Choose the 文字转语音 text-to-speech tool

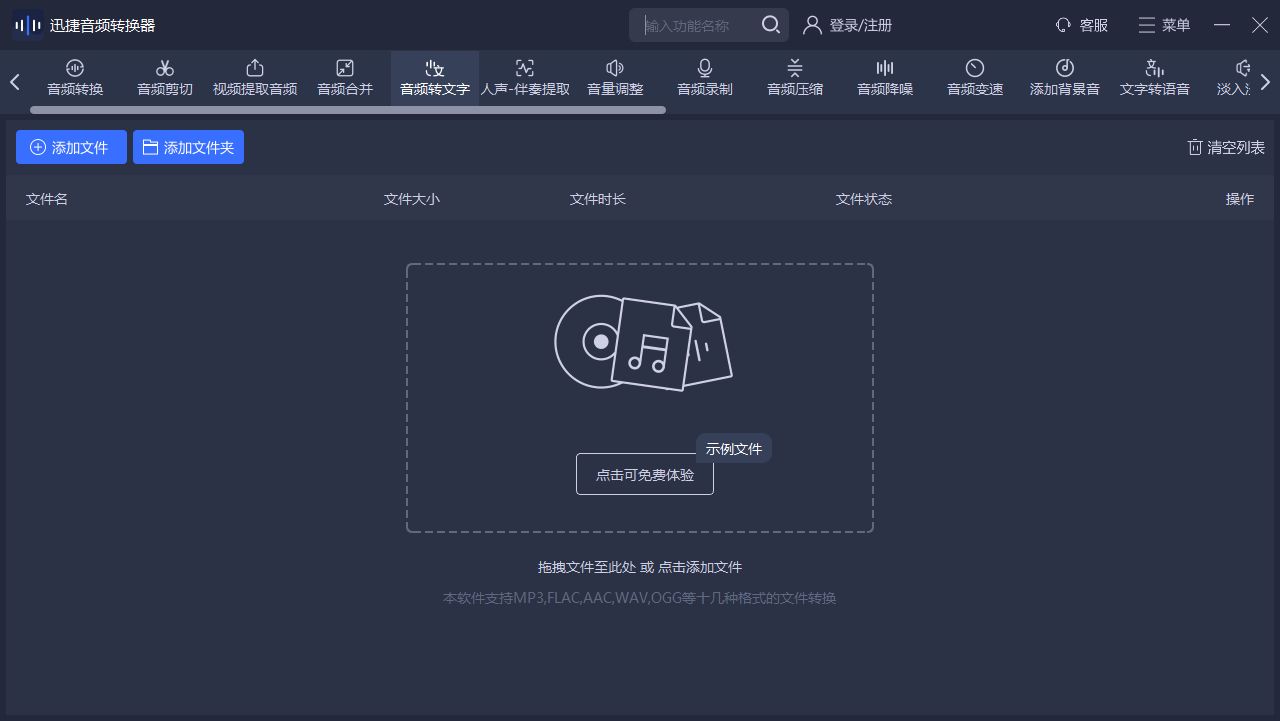click(1155, 78)
